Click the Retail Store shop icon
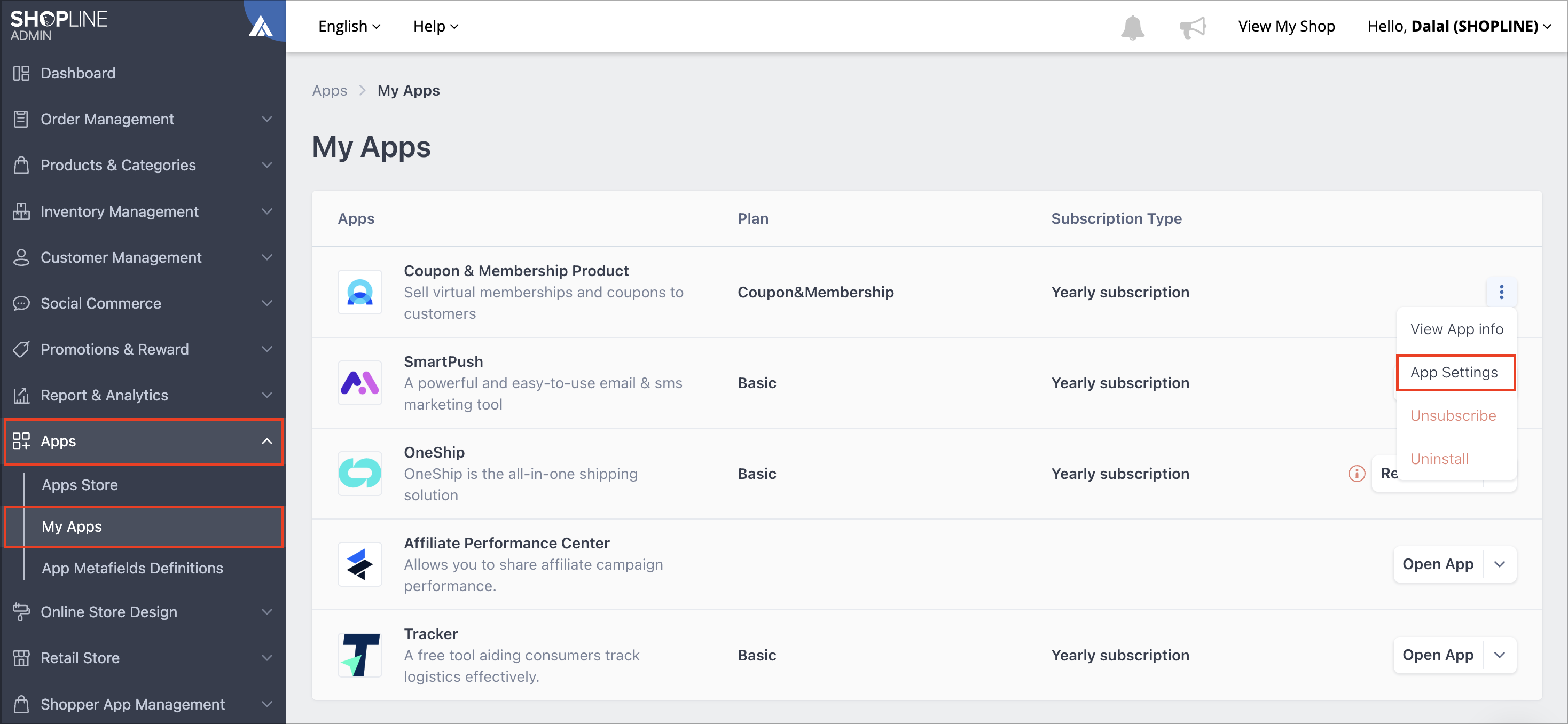1568x724 pixels. click(x=21, y=658)
